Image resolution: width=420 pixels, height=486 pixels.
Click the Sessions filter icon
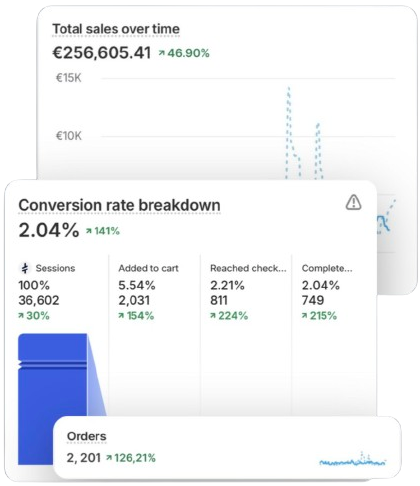25,268
